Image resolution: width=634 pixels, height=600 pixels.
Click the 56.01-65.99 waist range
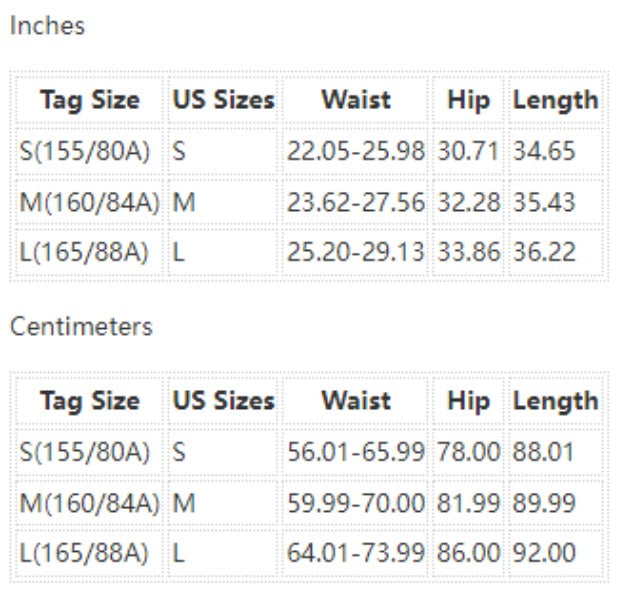355,452
